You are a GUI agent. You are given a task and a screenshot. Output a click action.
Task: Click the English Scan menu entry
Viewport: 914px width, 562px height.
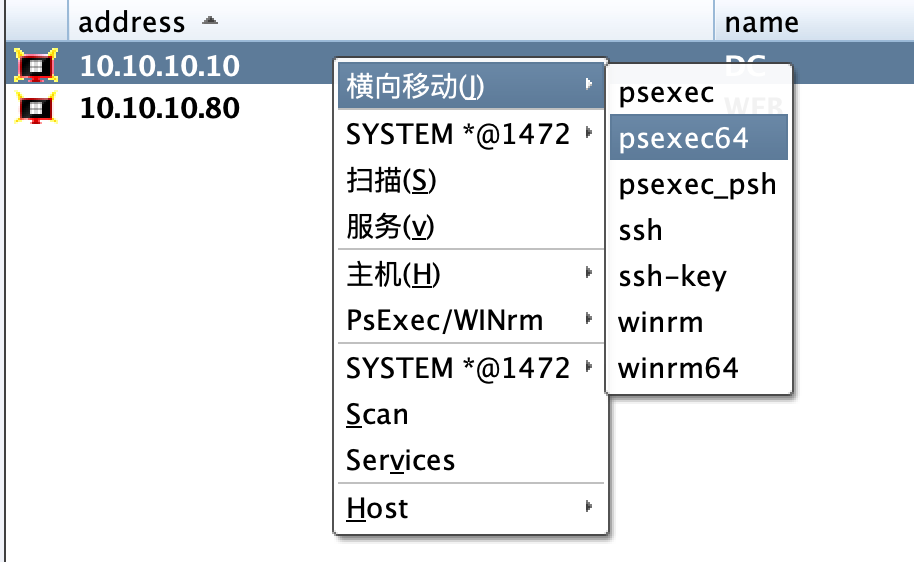(x=377, y=414)
